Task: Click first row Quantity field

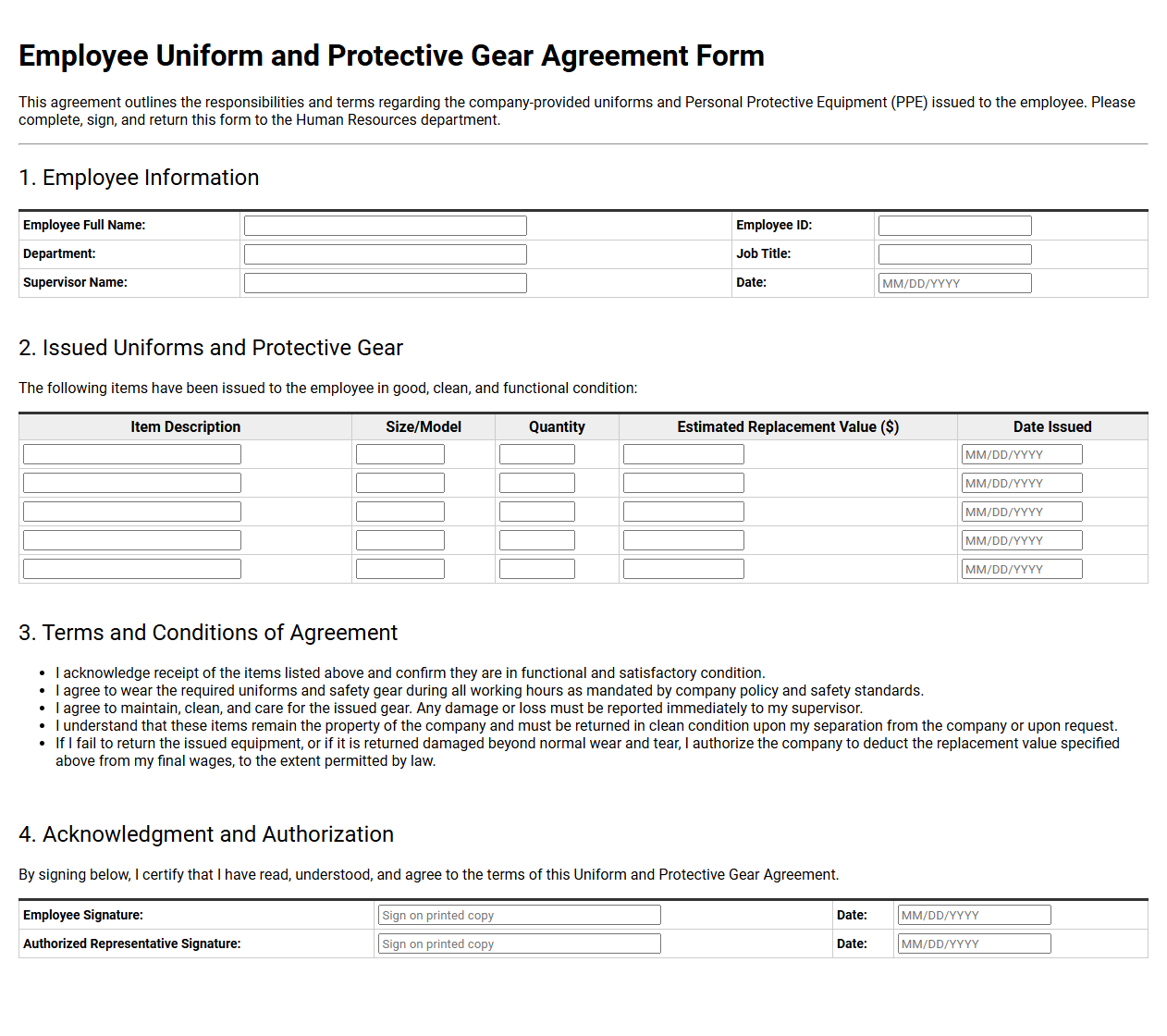Action: (x=537, y=454)
